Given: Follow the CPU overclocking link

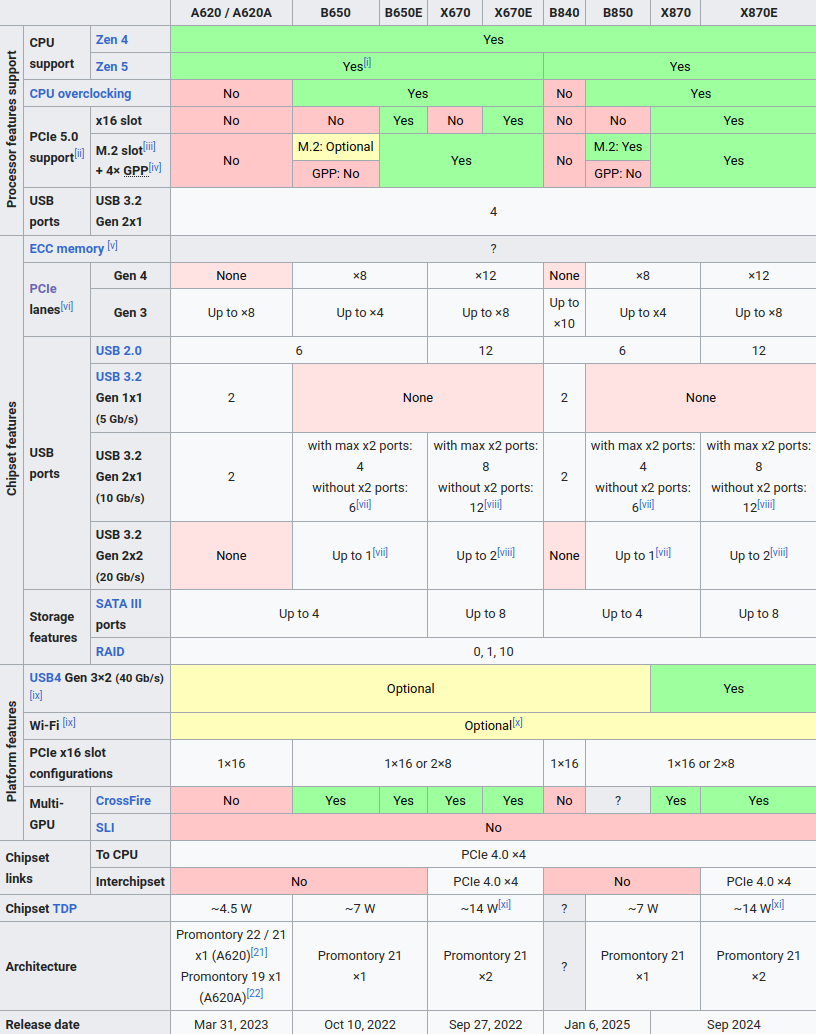Looking at the screenshot, I should [x=80, y=94].
